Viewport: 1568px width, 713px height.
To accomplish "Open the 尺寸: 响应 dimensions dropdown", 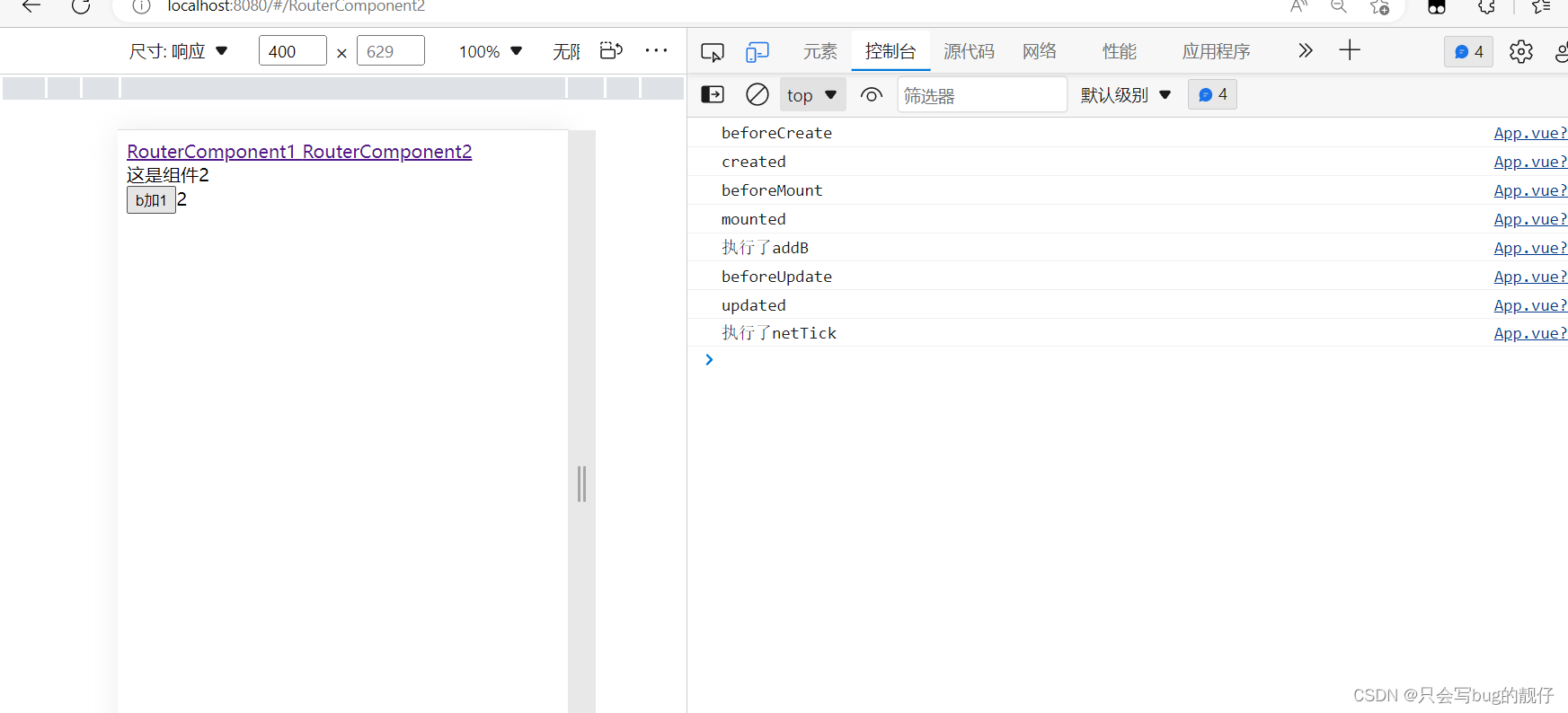I will click(178, 51).
